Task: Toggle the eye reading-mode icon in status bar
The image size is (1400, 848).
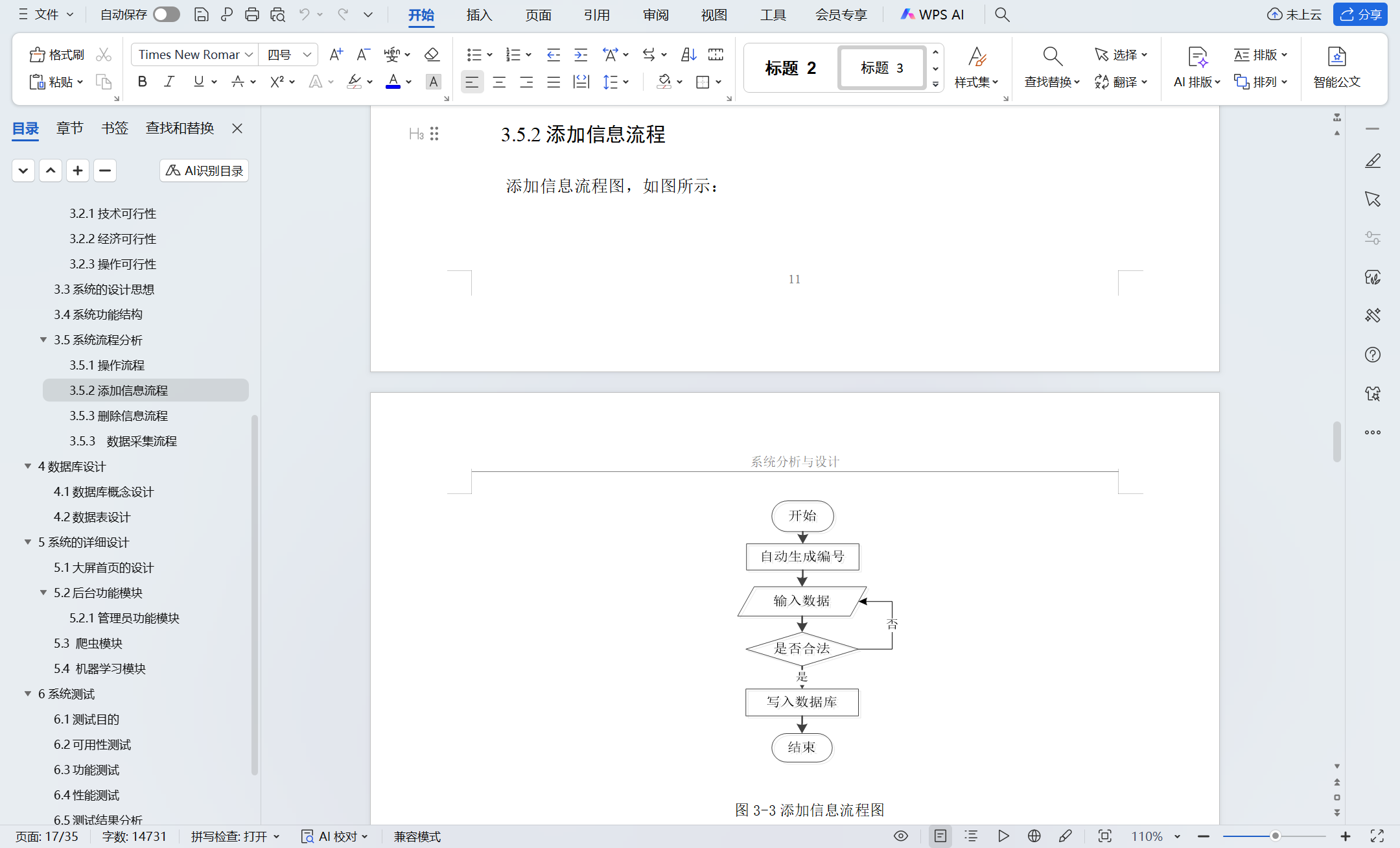Action: pyautogui.click(x=901, y=836)
